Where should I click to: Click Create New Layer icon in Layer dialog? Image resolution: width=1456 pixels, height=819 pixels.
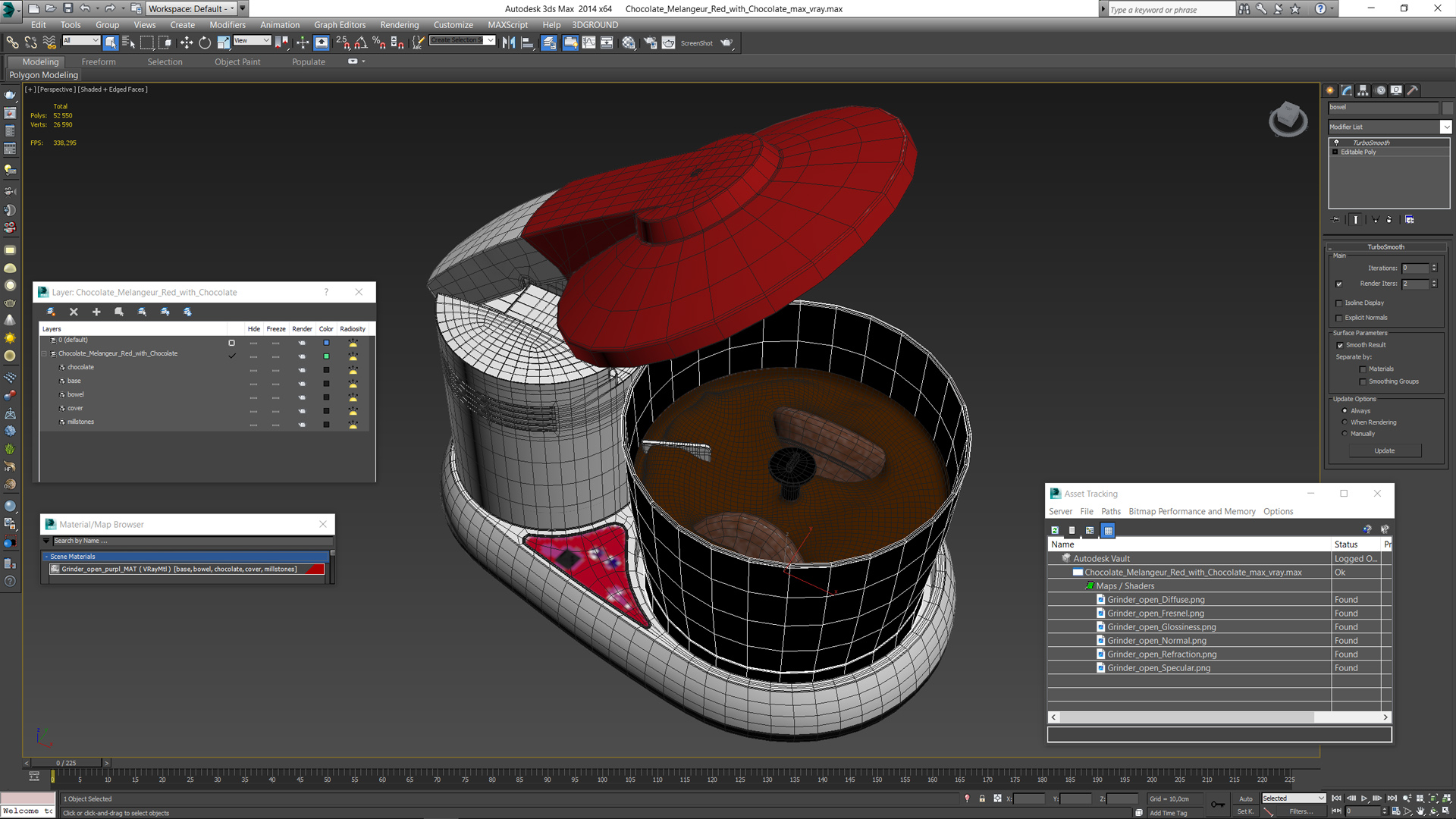pyautogui.click(x=51, y=312)
